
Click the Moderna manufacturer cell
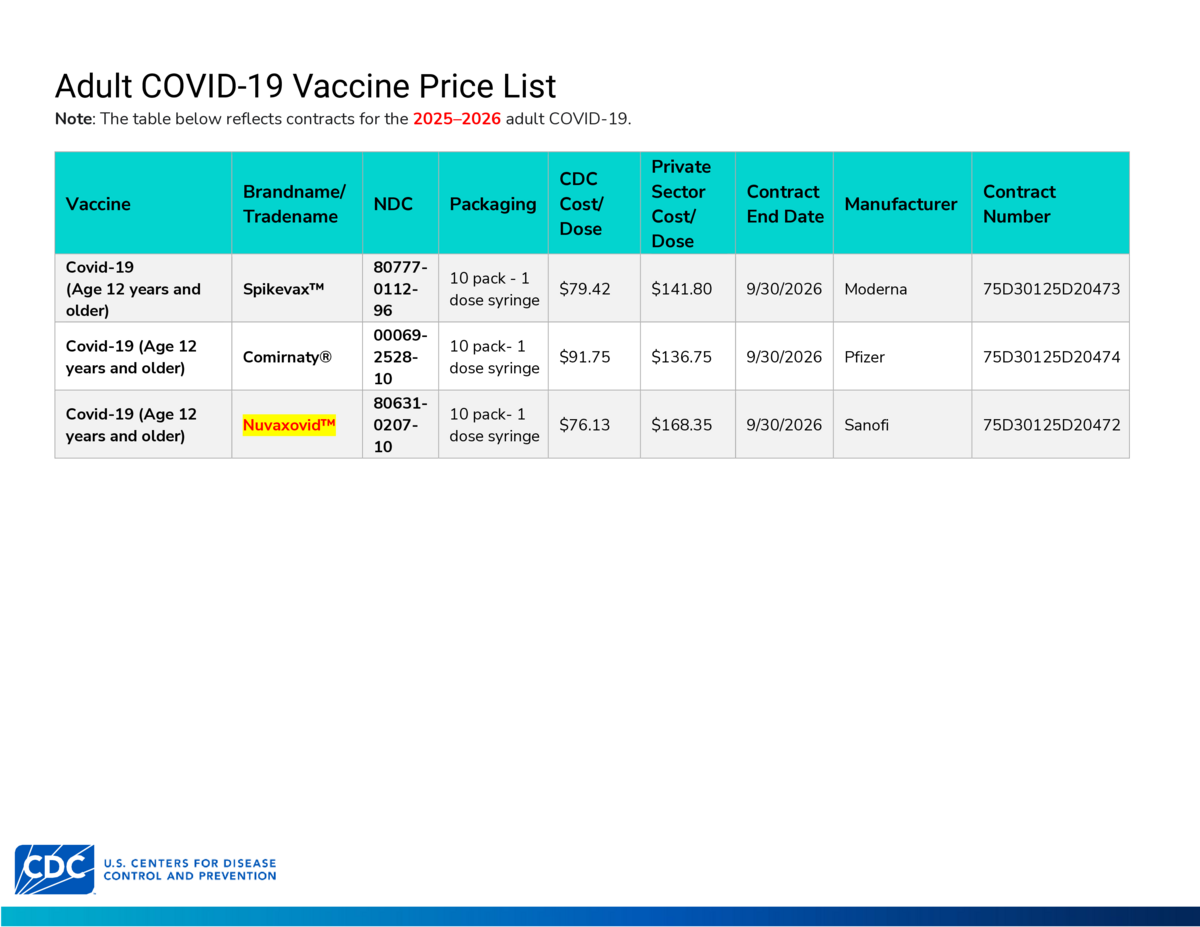[x=902, y=288]
